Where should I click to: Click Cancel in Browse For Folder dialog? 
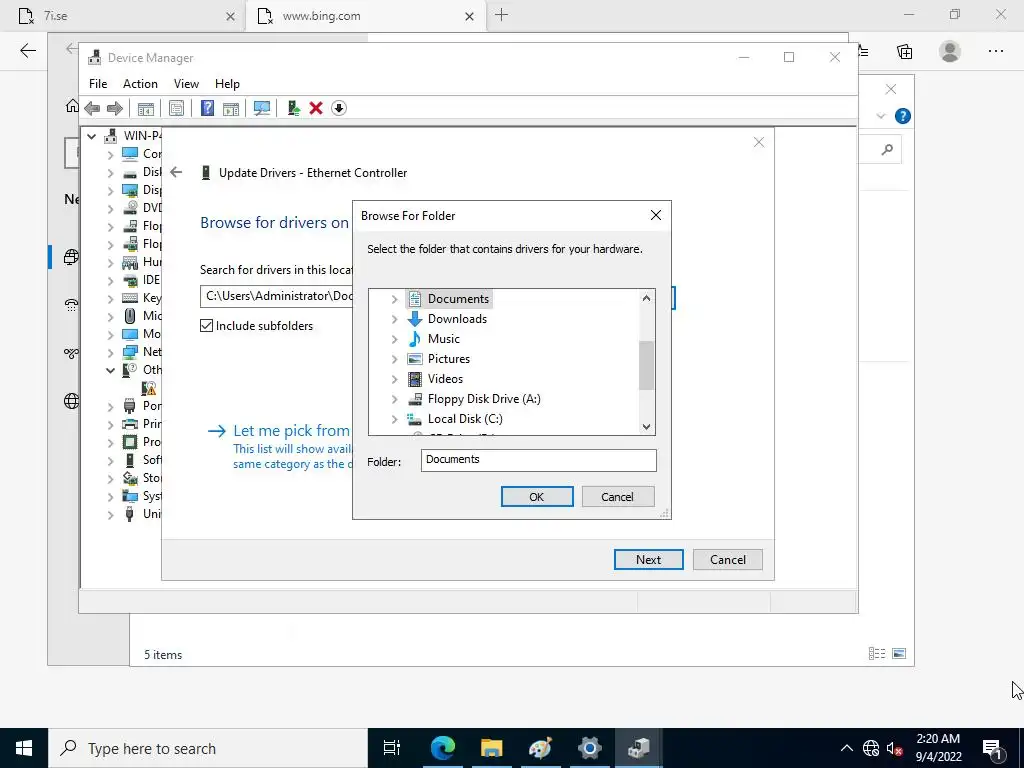pyautogui.click(x=617, y=496)
